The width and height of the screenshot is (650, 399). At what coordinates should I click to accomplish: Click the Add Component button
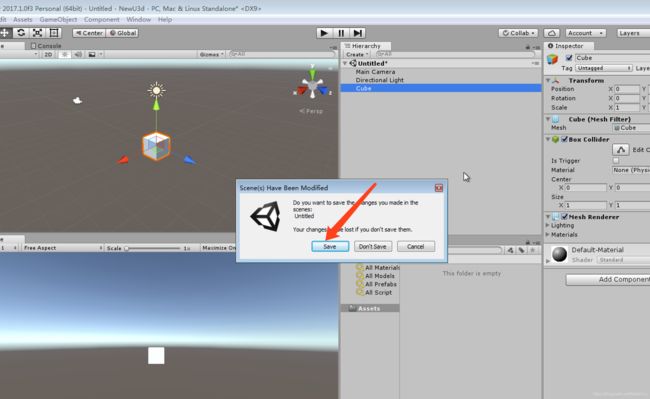[x=608, y=280]
